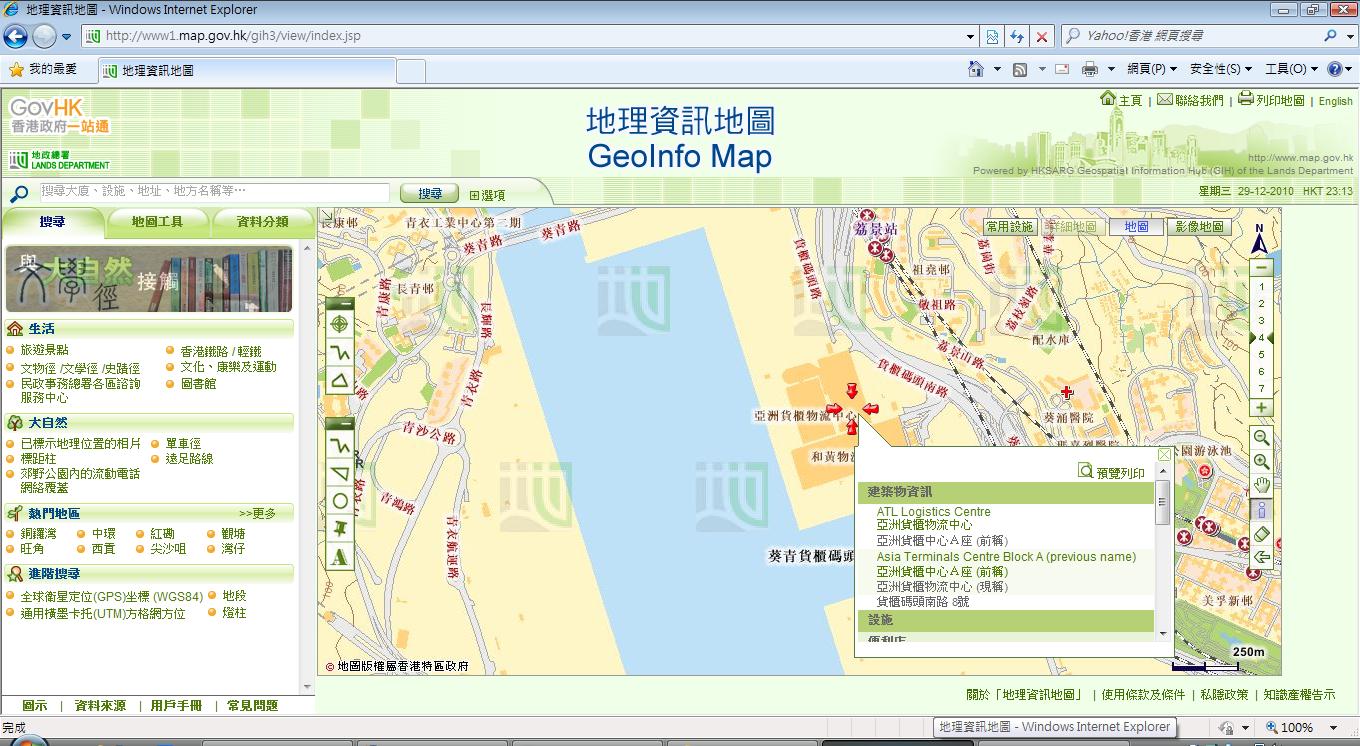Click the IE help question icon

[x=1334, y=69]
